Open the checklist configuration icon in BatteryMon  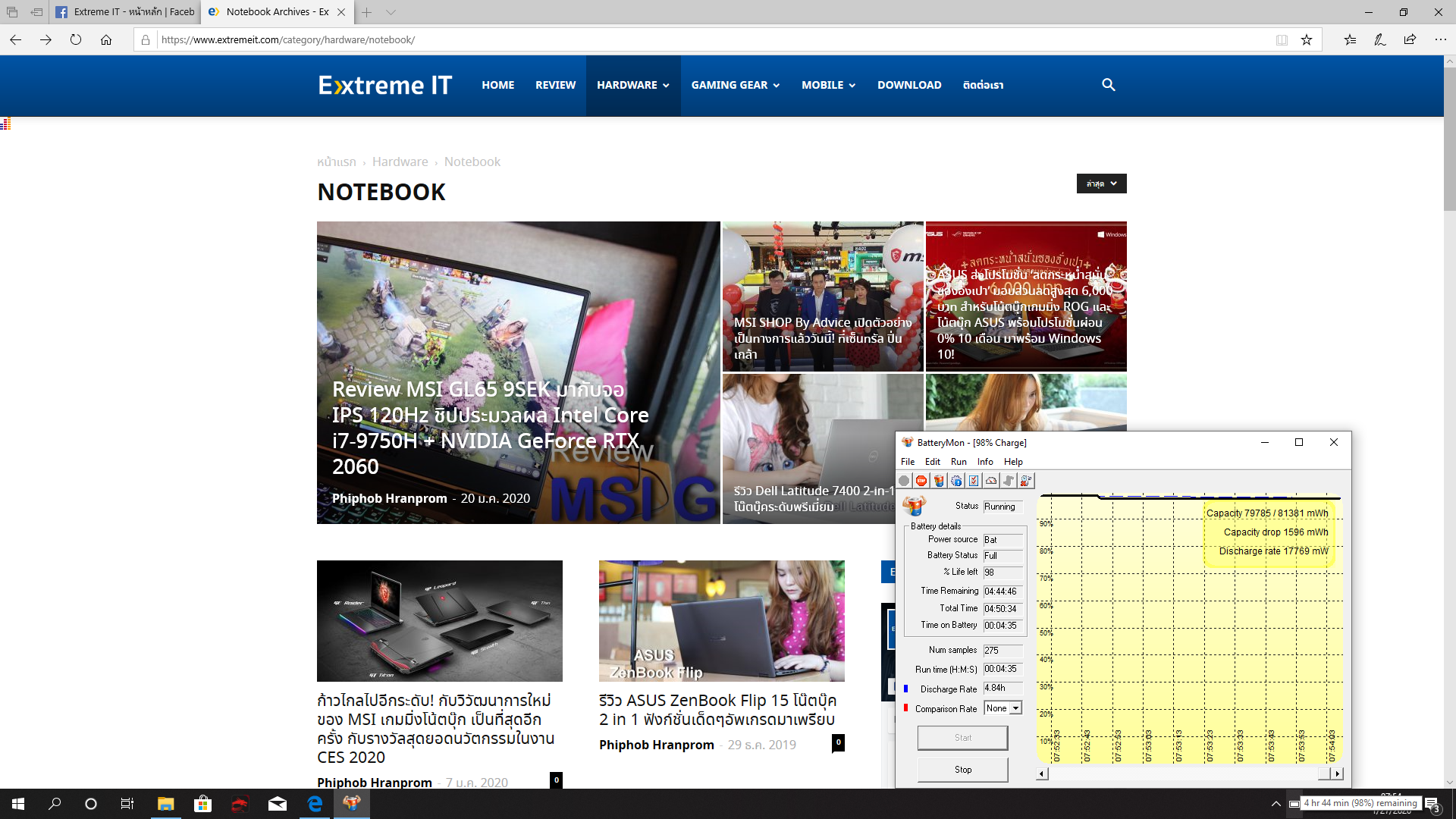[974, 481]
